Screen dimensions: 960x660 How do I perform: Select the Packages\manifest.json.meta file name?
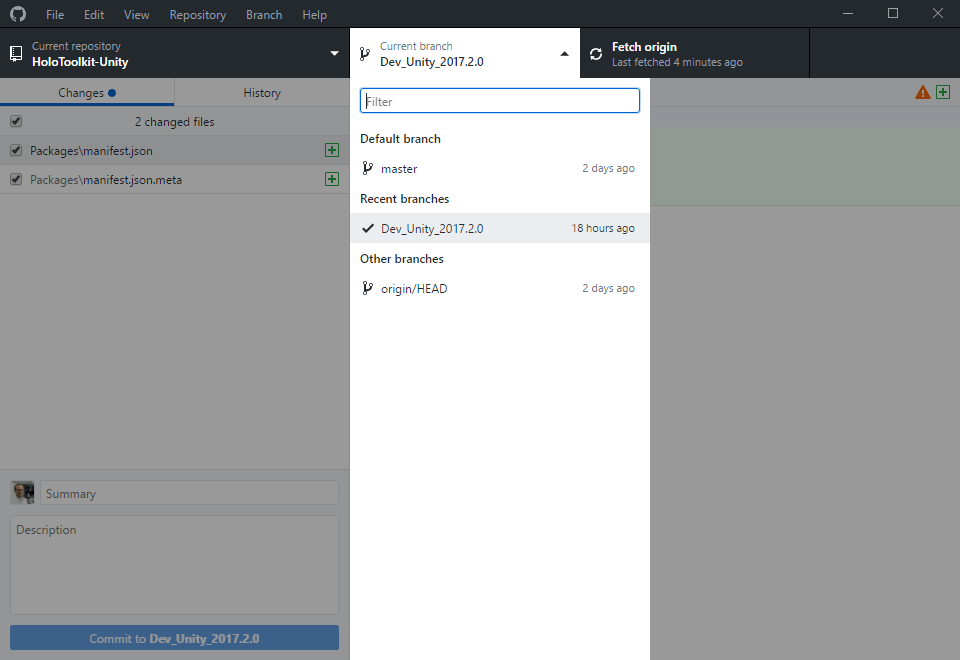click(106, 179)
